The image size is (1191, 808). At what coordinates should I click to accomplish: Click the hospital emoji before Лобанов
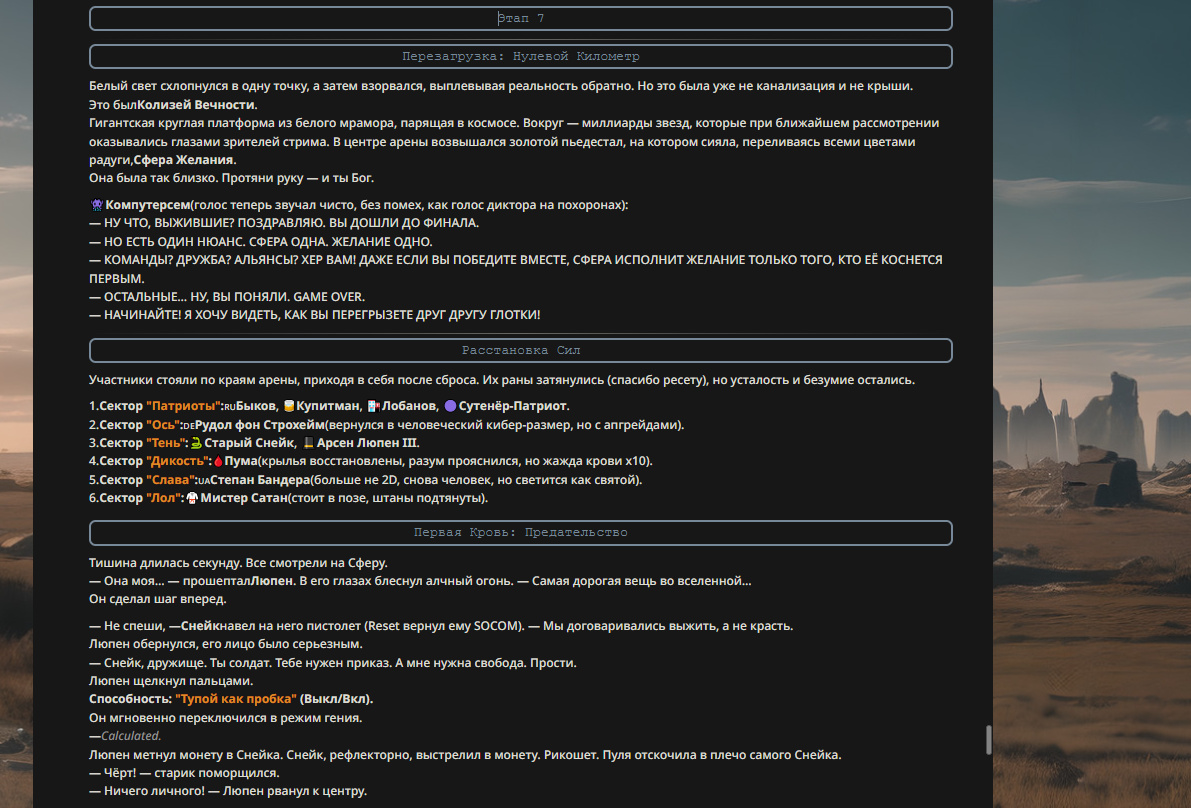(x=374, y=406)
